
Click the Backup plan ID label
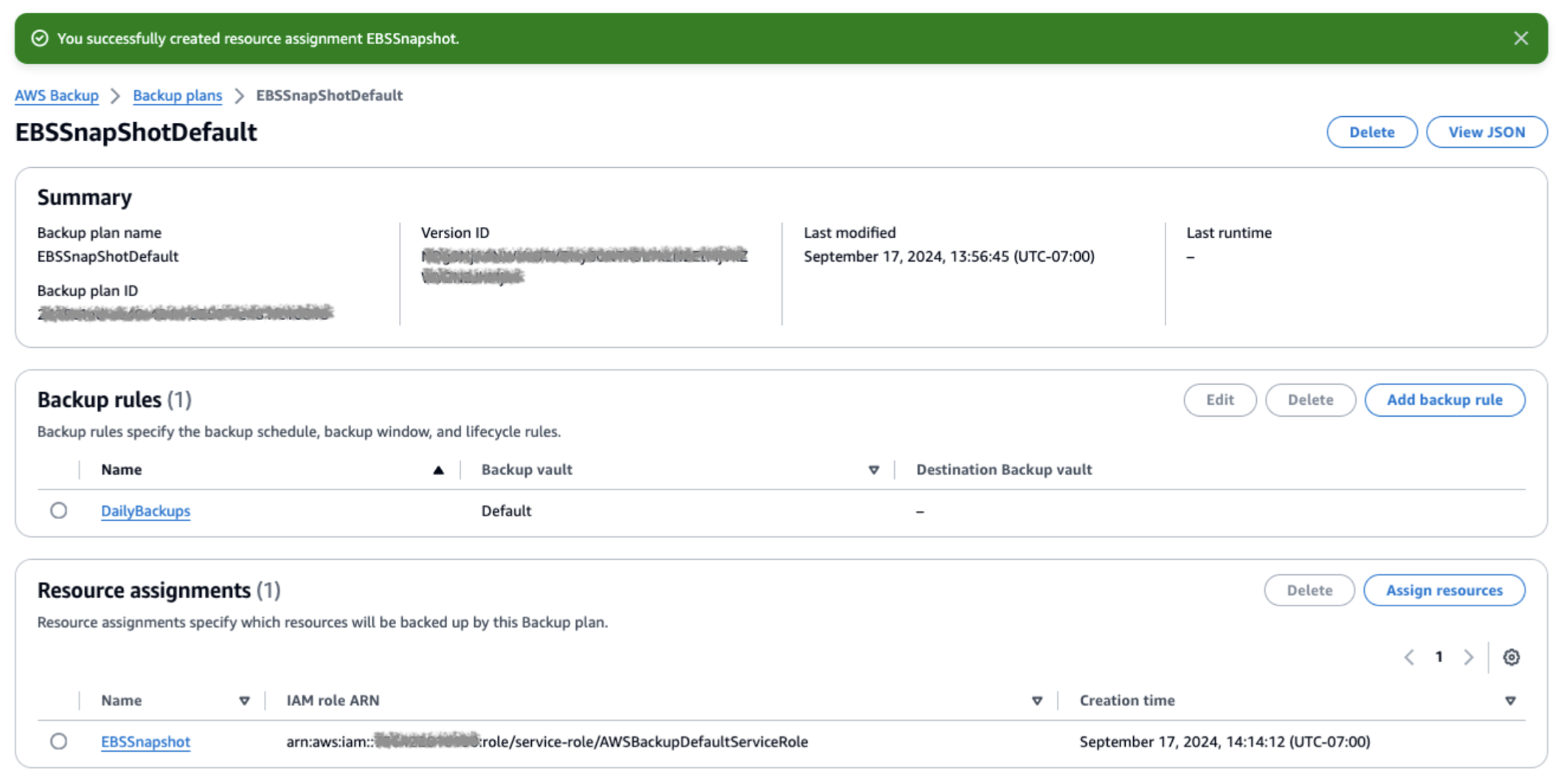[88, 290]
